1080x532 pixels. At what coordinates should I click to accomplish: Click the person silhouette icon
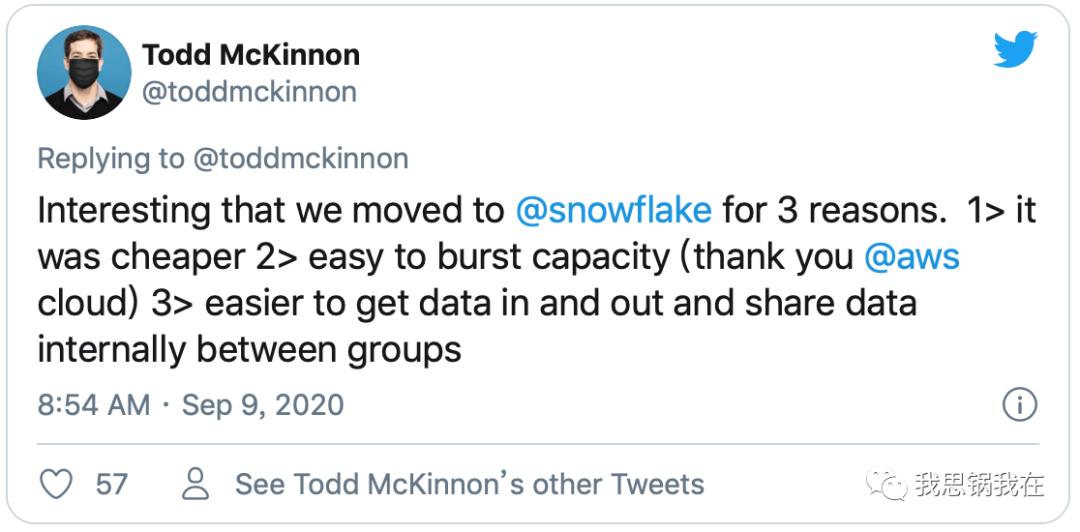point(196,484)
